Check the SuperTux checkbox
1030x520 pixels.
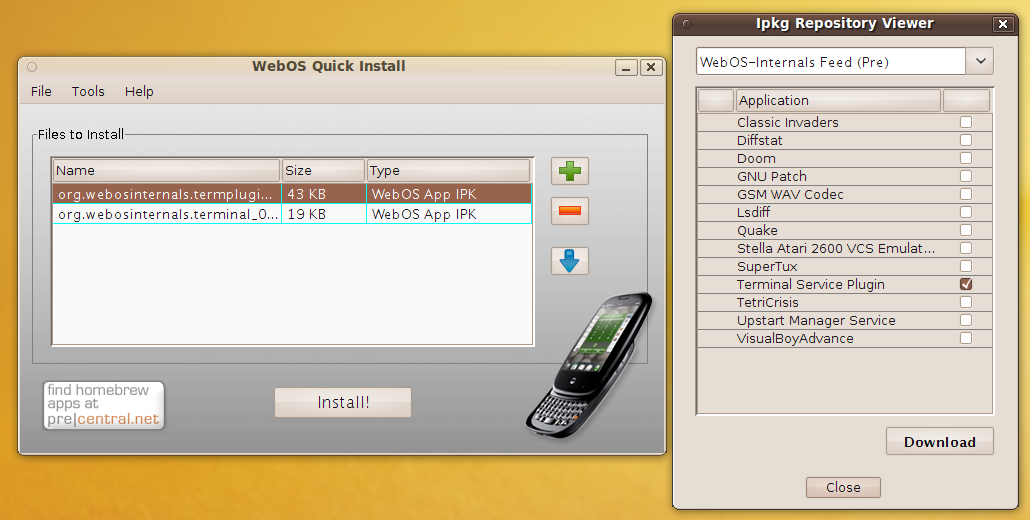[x=966, y=267]
